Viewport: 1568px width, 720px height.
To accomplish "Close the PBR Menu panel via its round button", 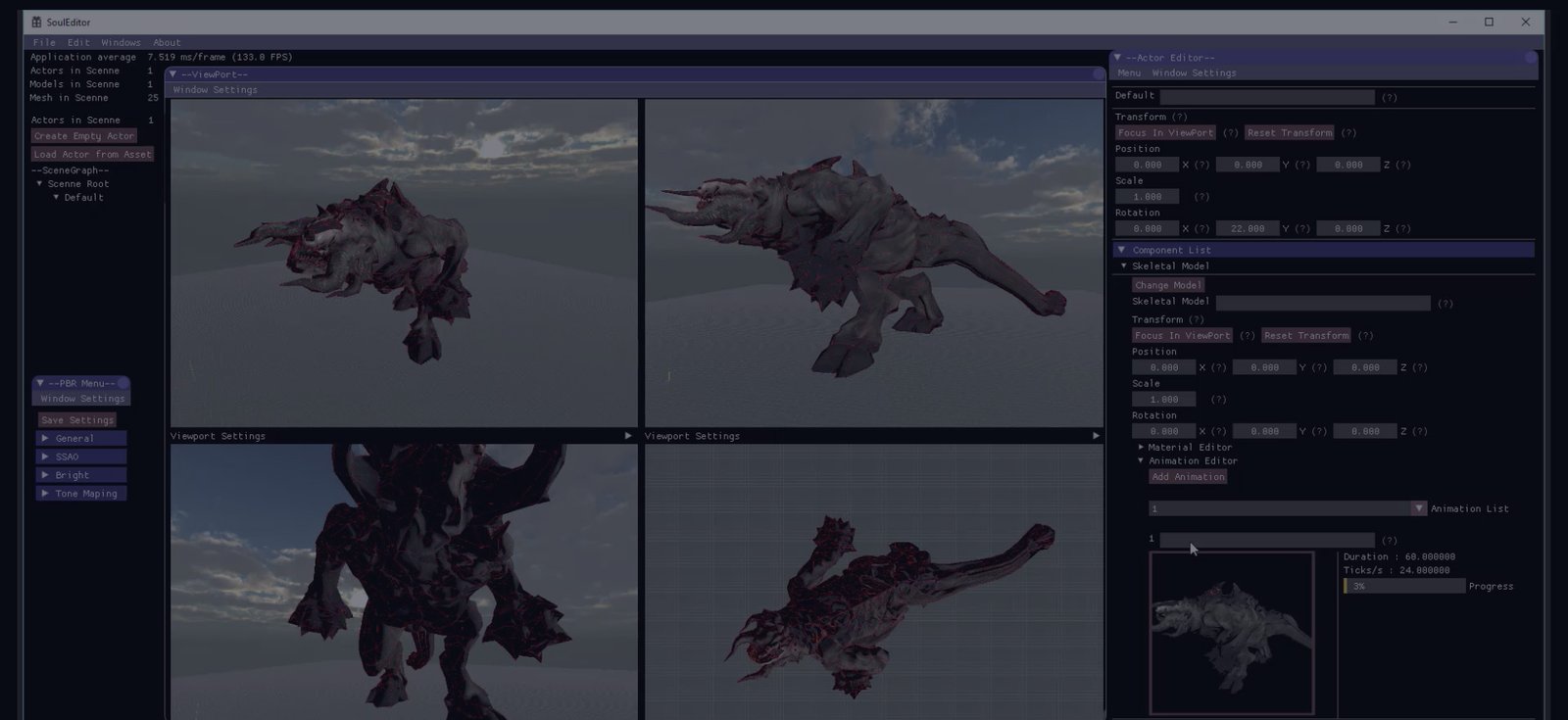I will click(123, 383).
